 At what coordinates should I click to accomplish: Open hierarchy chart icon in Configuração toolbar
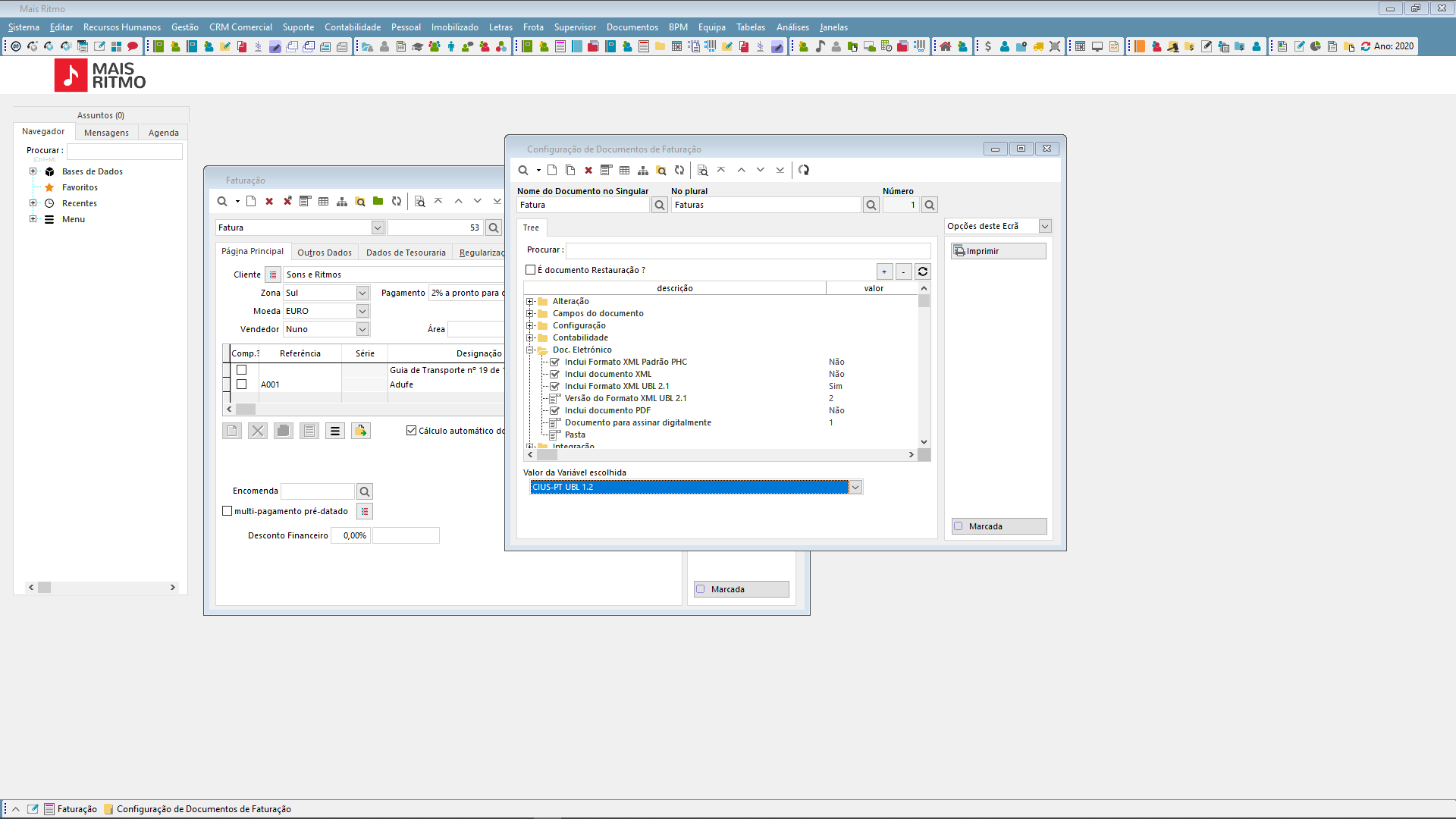(x=643, y=170)
